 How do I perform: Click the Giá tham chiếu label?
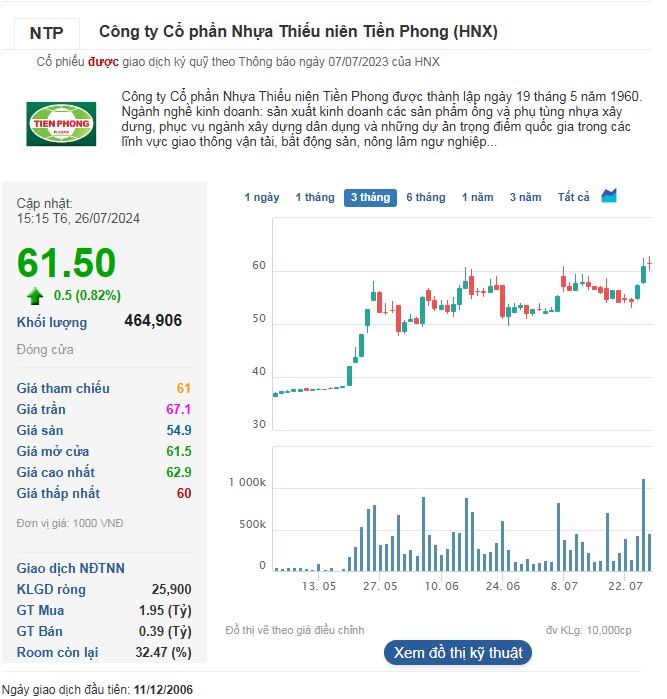click(x=63, y=388)
